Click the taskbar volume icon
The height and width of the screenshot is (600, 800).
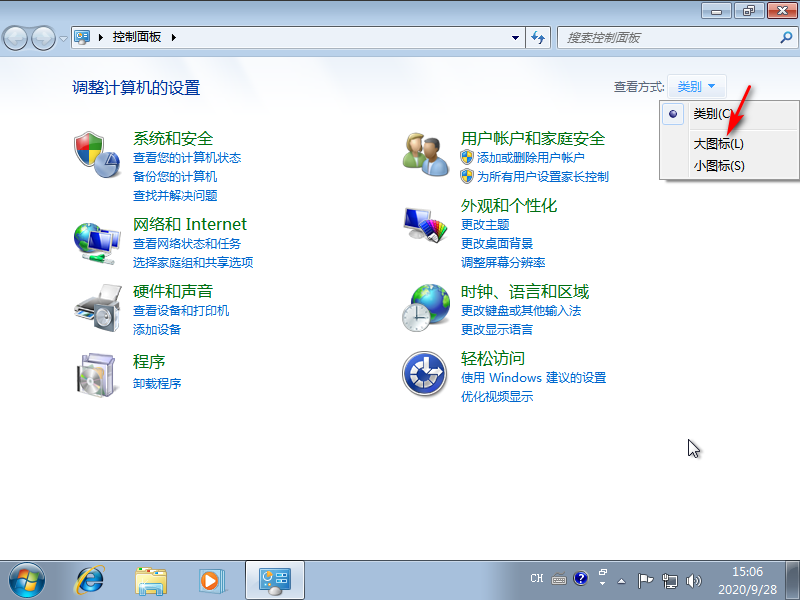coord(693,580)
